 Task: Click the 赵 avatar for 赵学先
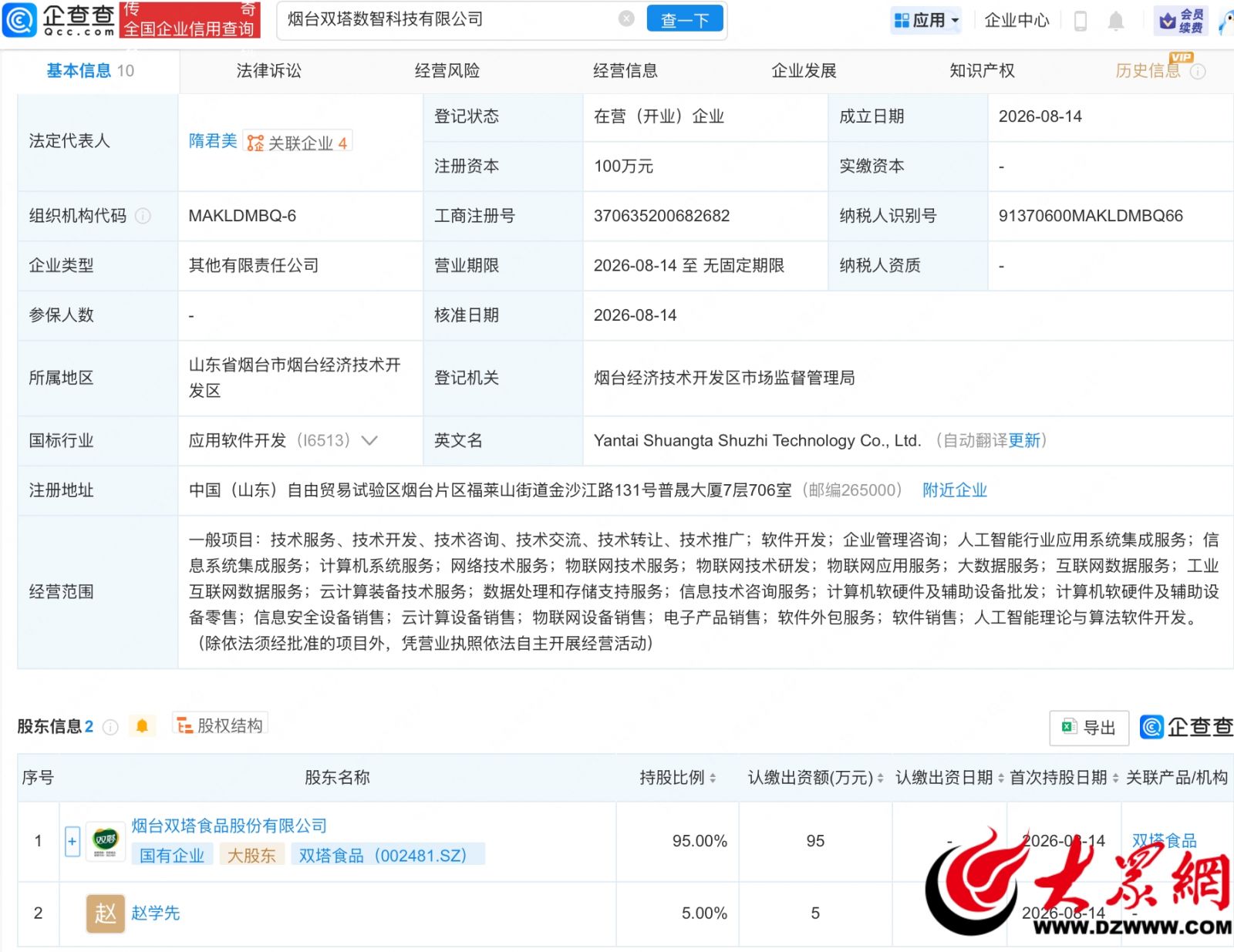point(105,913)
